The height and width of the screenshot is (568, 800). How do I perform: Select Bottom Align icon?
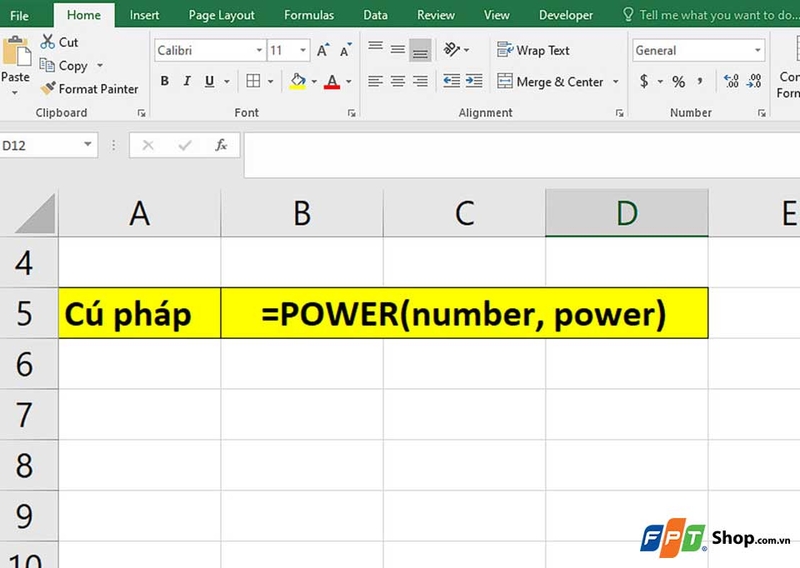tap(420, 50)
